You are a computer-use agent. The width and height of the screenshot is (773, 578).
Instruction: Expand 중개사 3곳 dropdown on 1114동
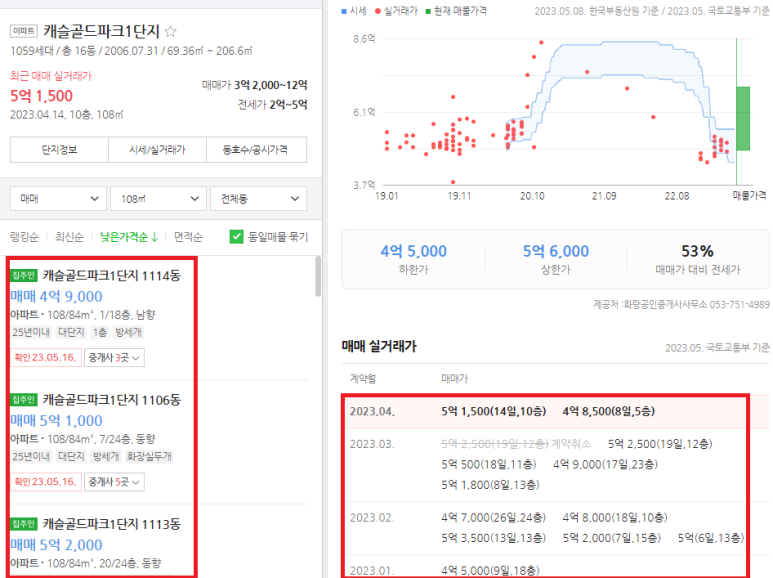(114, 358)
